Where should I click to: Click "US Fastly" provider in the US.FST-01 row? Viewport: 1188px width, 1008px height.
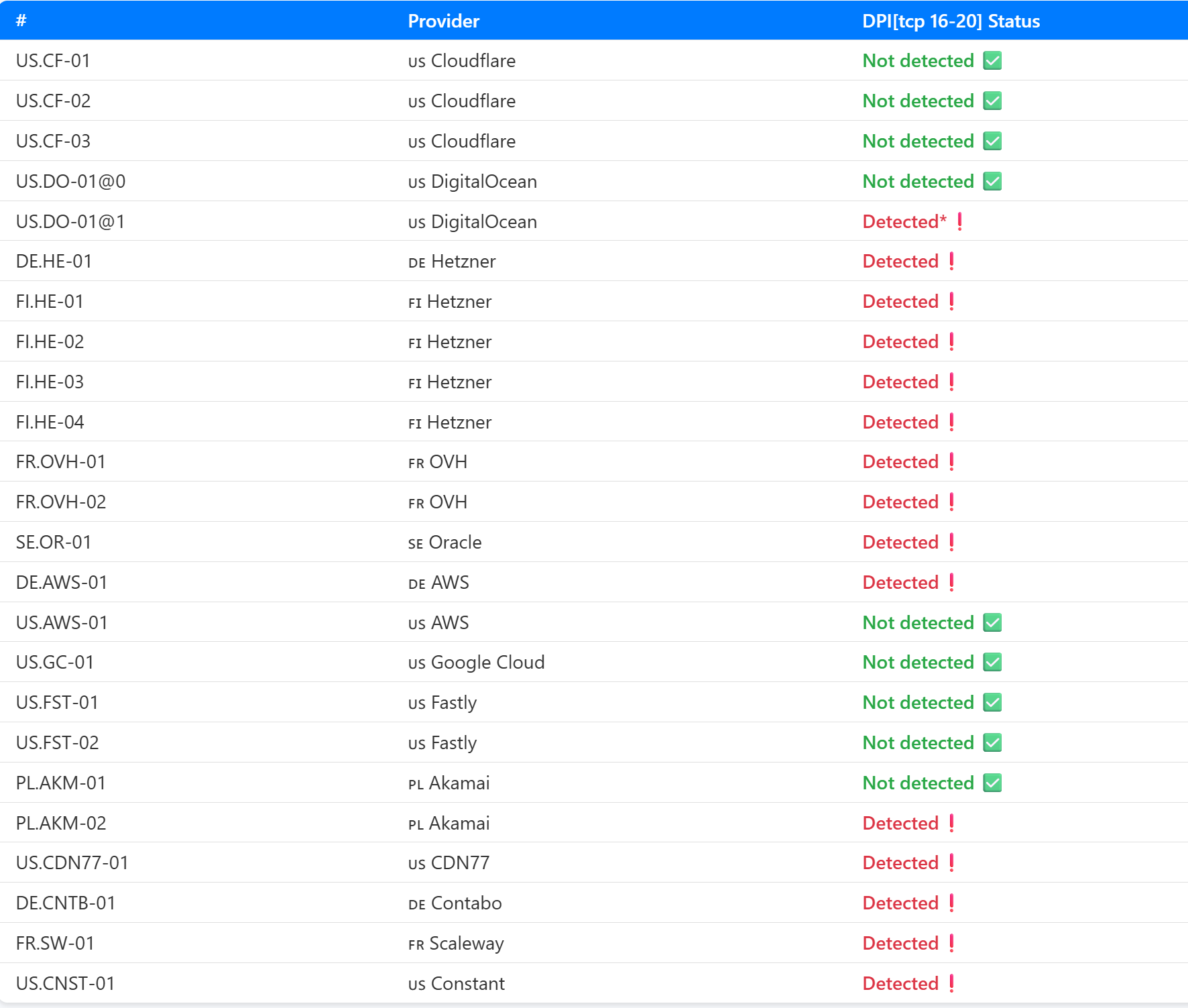click(x=442, y=702)
